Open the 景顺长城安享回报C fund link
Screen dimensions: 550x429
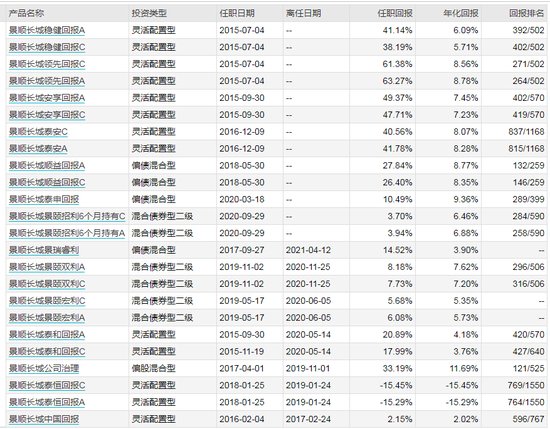coord(47,115)
